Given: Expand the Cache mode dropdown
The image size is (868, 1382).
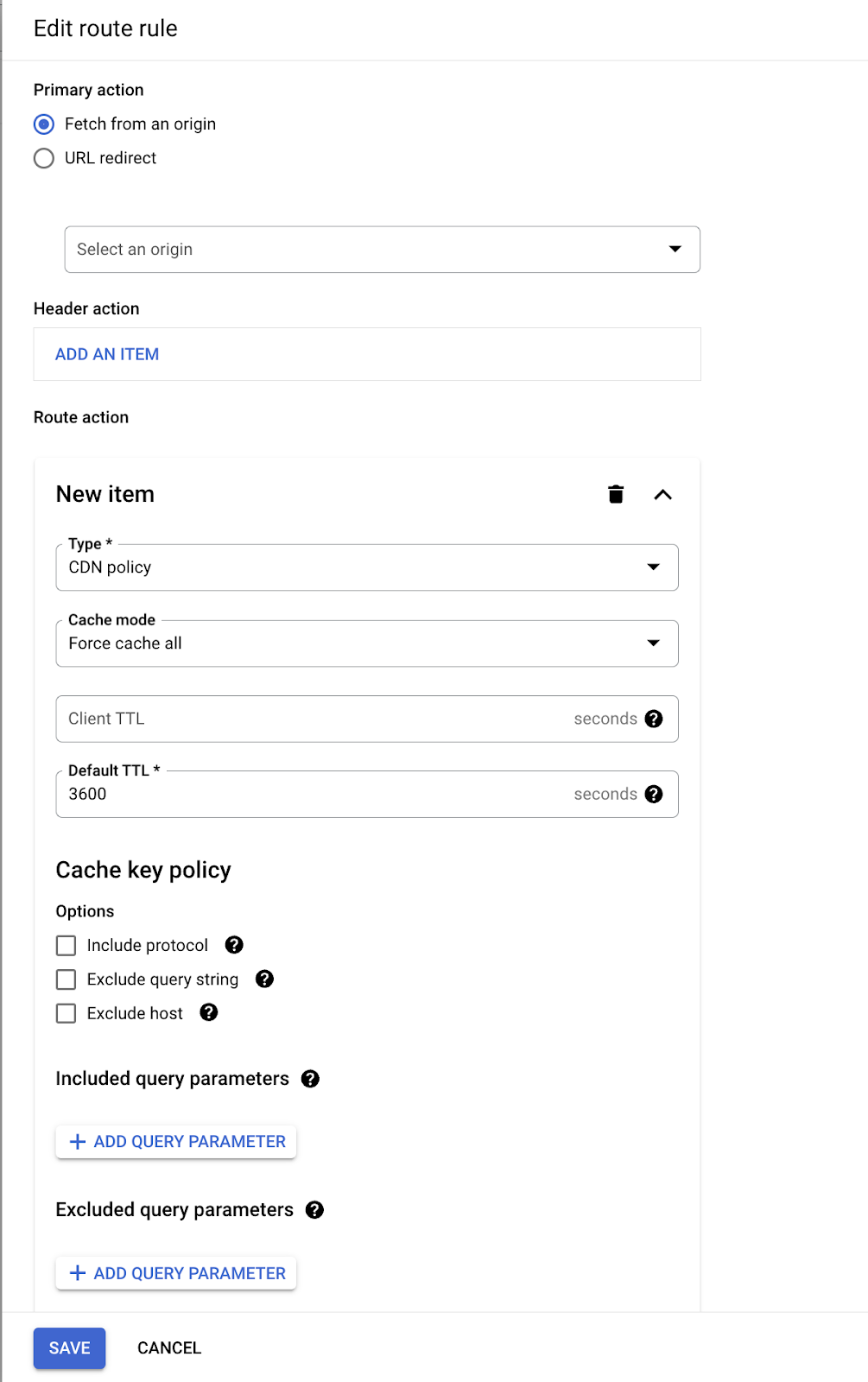Looking at the screenshot, I should pyautogui.click(x=366, y=643).
